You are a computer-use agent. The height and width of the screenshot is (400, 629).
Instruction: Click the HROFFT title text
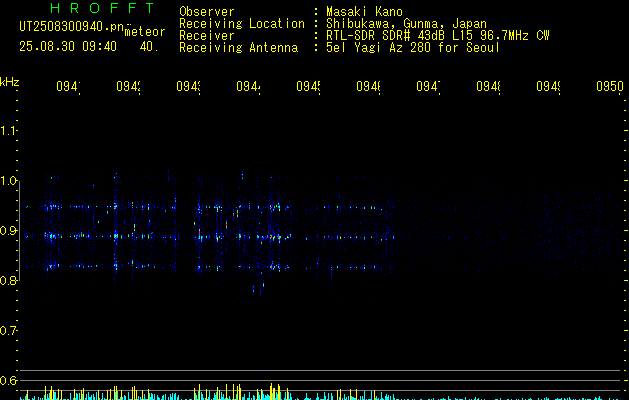(x=103, y=8)
